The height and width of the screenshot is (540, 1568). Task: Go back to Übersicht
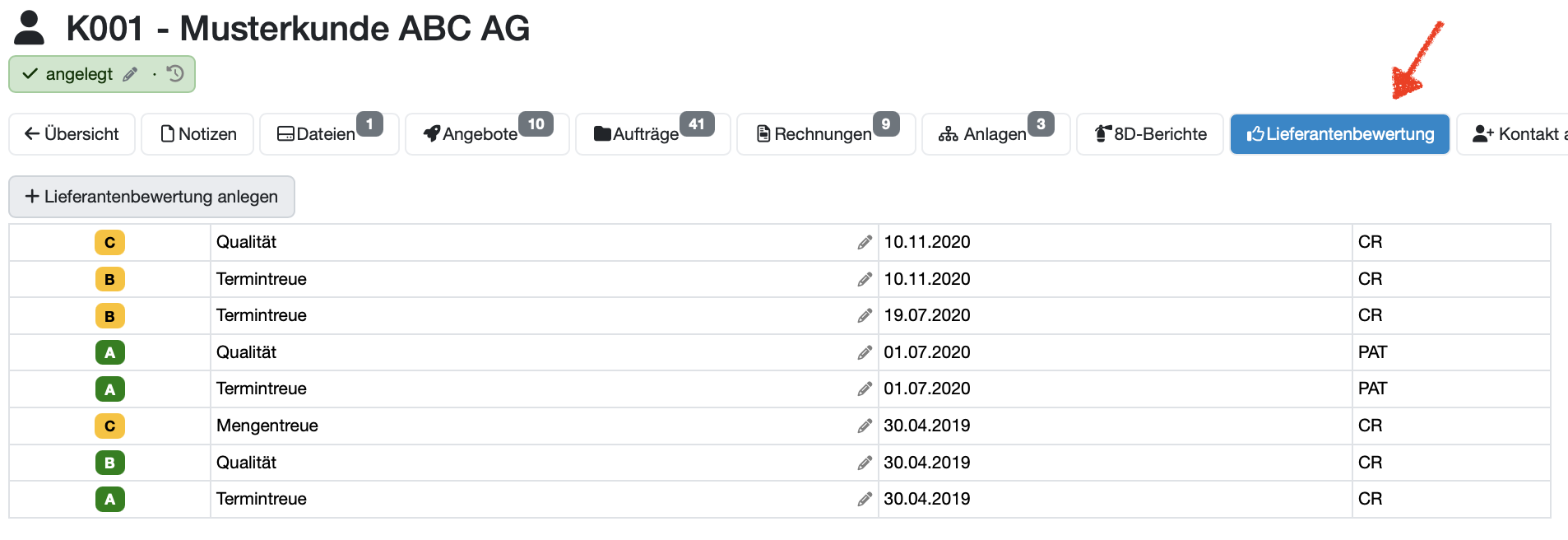pos(72,134)
